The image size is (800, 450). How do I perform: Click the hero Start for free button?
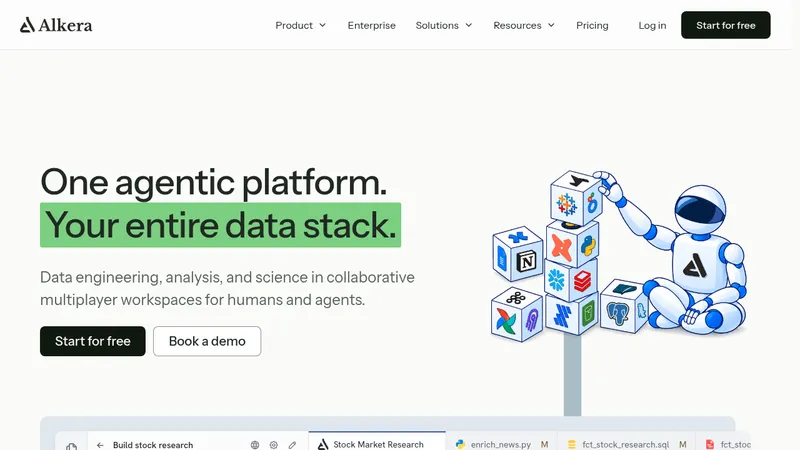click(x=93, y=341)
